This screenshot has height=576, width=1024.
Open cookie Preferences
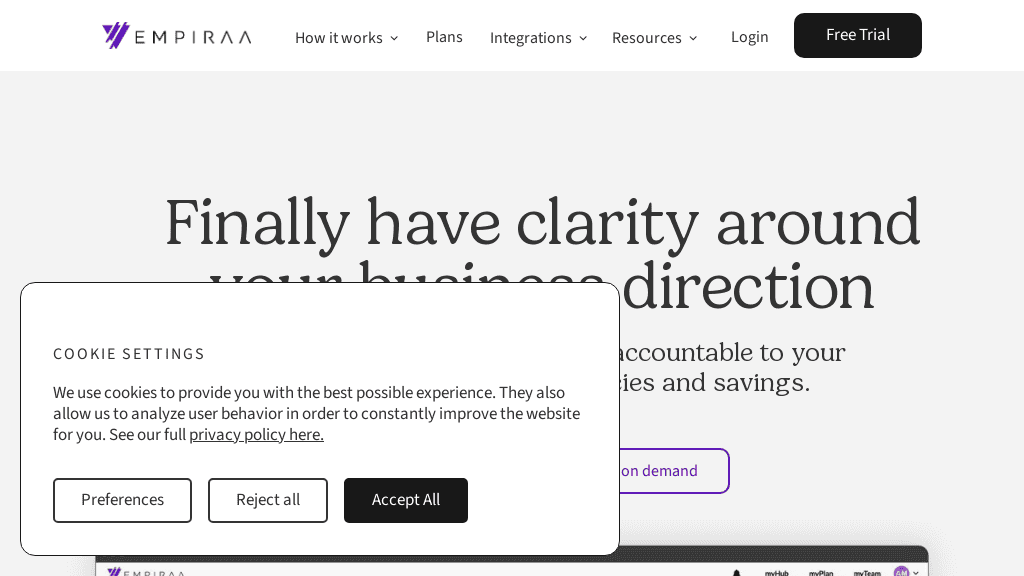coord(122,500)
